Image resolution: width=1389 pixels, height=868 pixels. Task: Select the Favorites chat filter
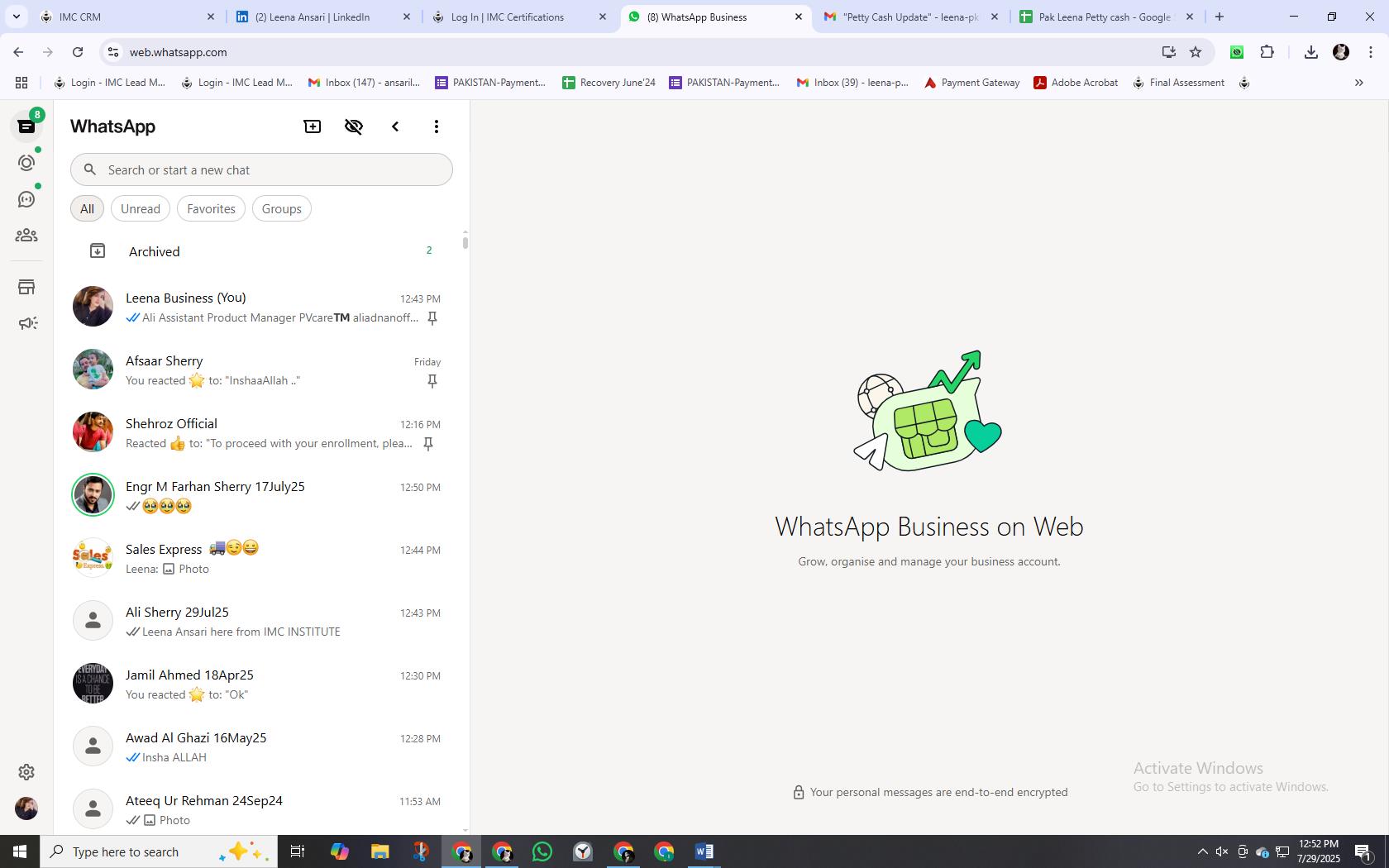(211, 208)
